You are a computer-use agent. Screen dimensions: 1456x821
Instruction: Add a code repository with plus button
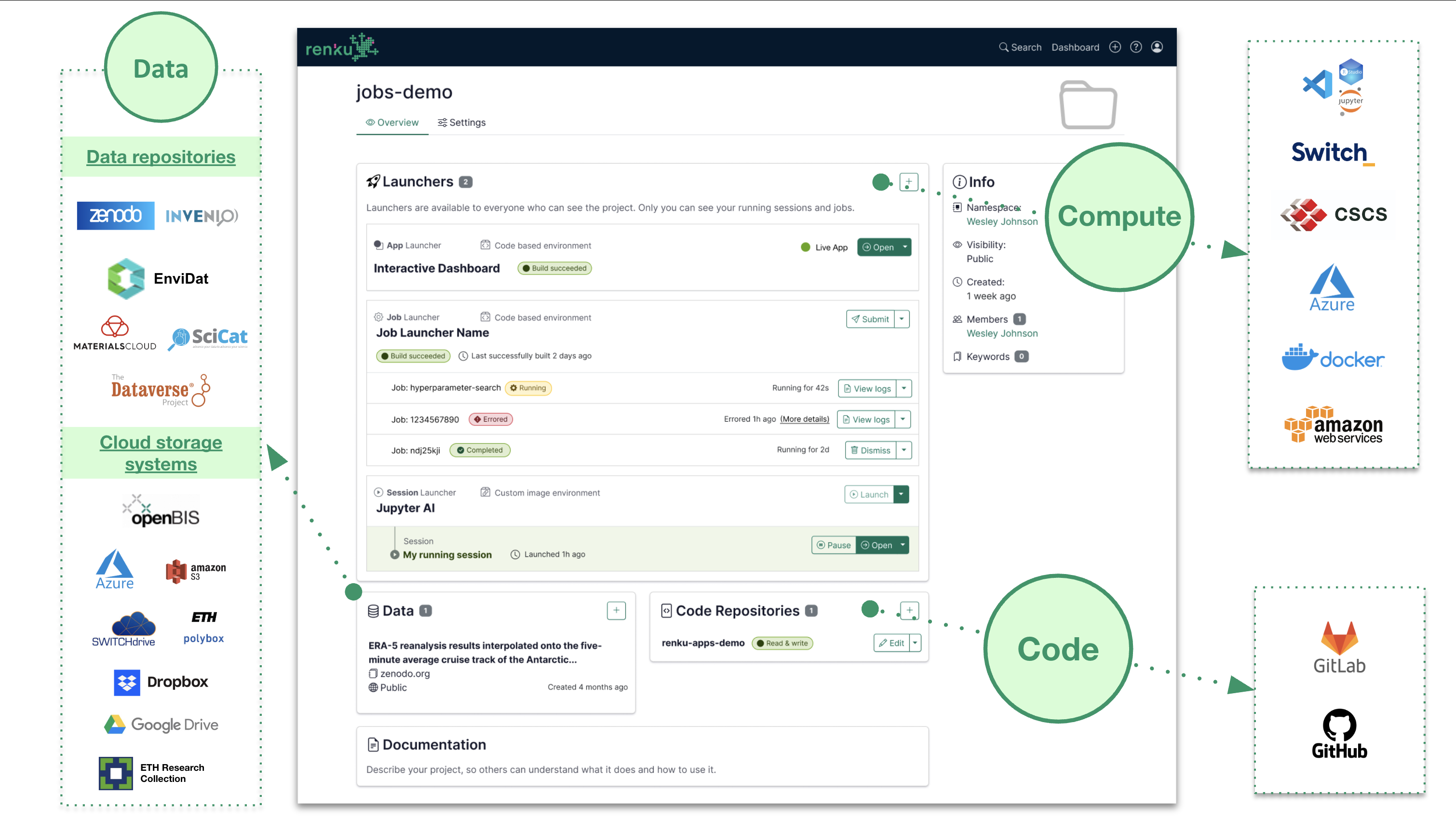(x=909, y=610)
